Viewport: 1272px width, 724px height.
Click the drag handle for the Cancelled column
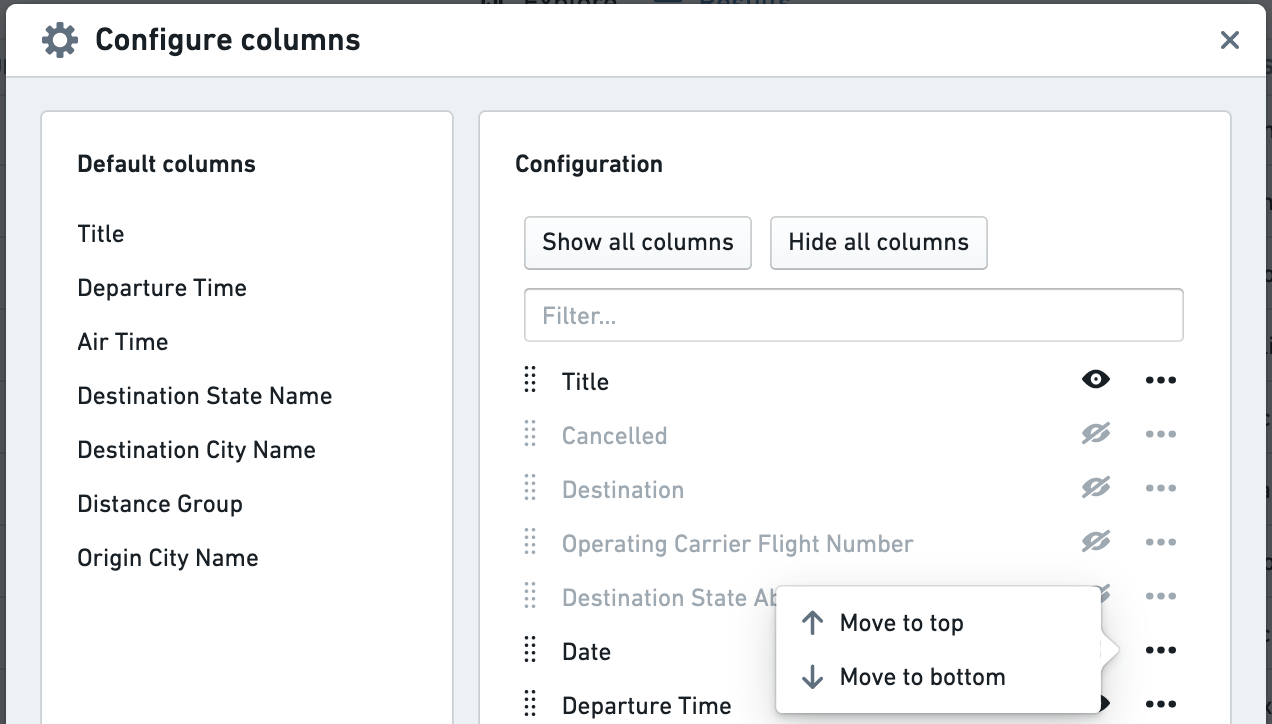tap(530, 434)
